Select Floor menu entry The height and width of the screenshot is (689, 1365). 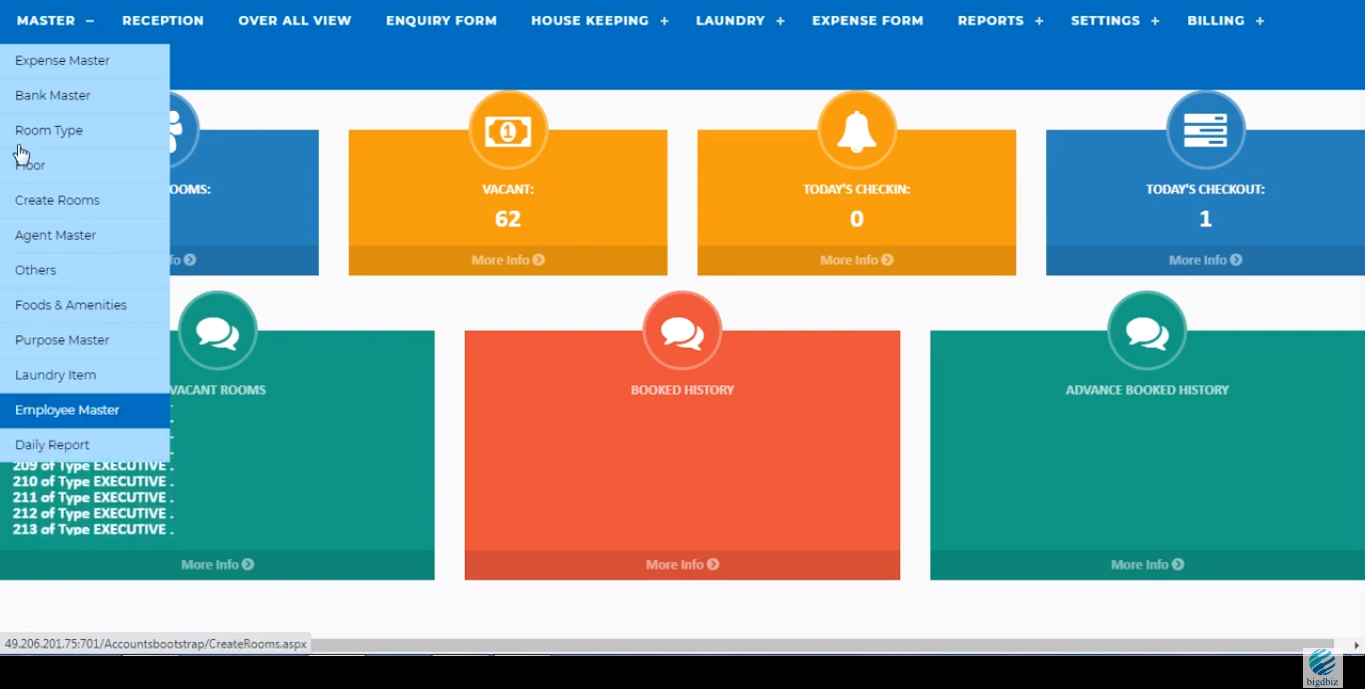coord(84,166)
